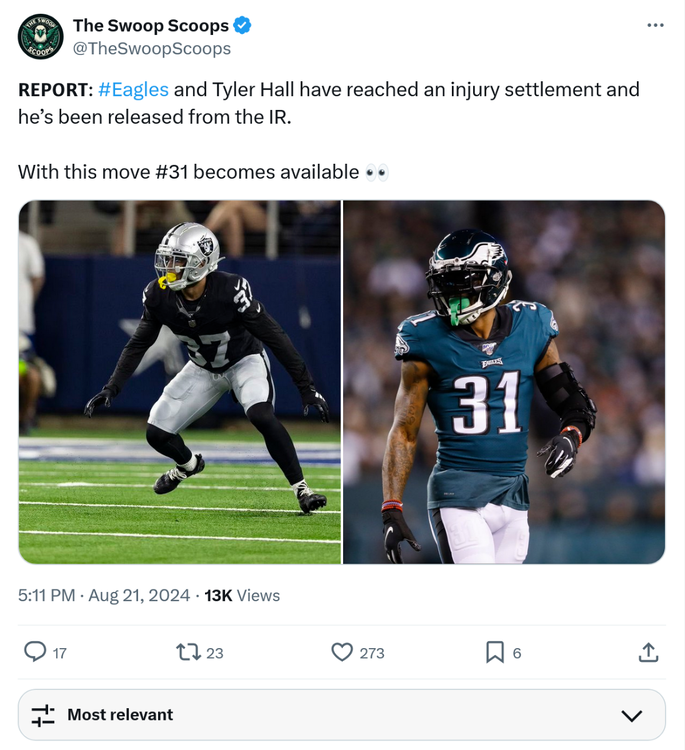Open the Eagles number 31 photo
685x750 pixels.
pyautogui.click(x=504, y=382)
